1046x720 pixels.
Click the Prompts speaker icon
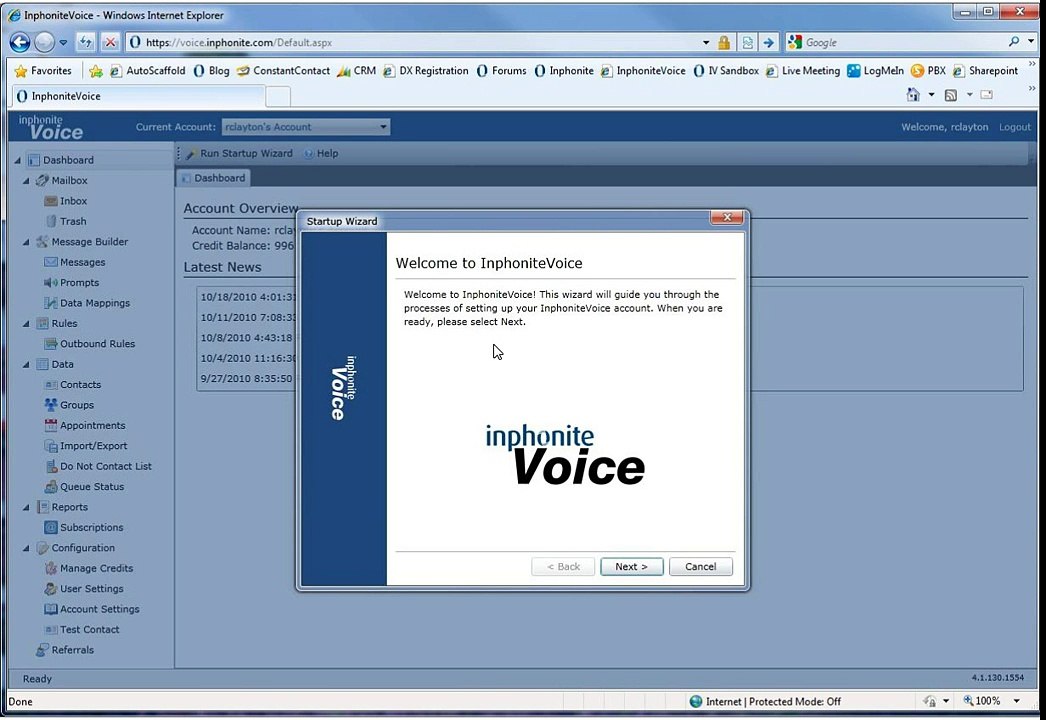point(51,282)
